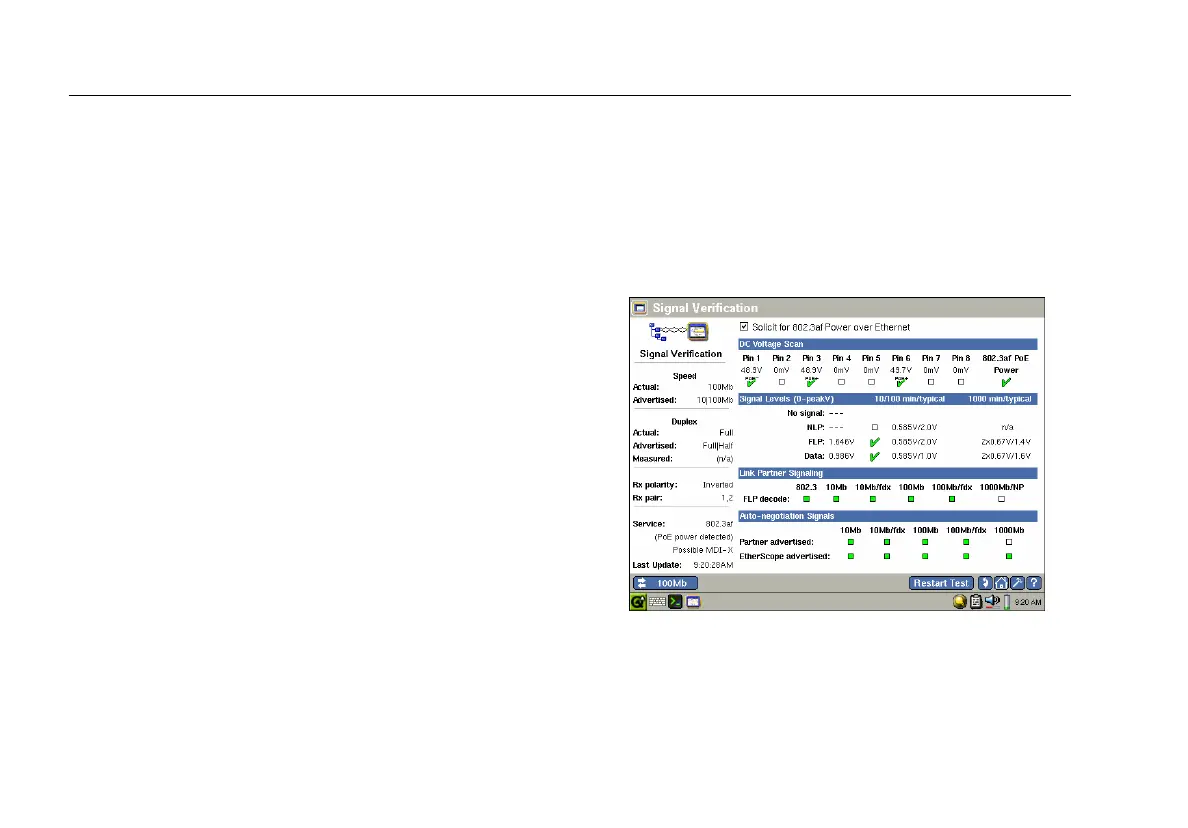Click Partner advertised 100Mb/fdx green indicator

tap(966, 542)
